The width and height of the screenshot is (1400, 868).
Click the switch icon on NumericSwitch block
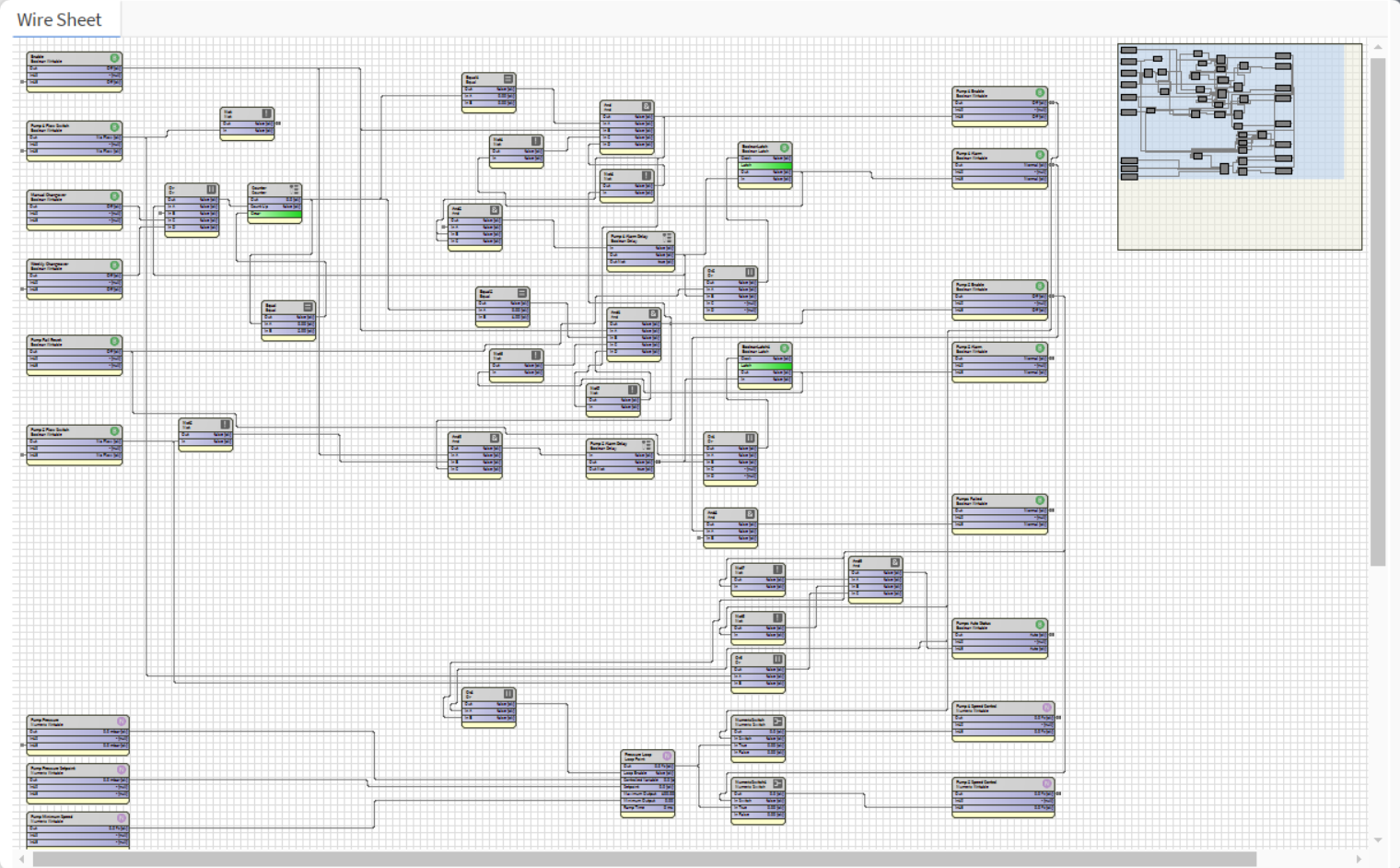(x=777, y=721)
